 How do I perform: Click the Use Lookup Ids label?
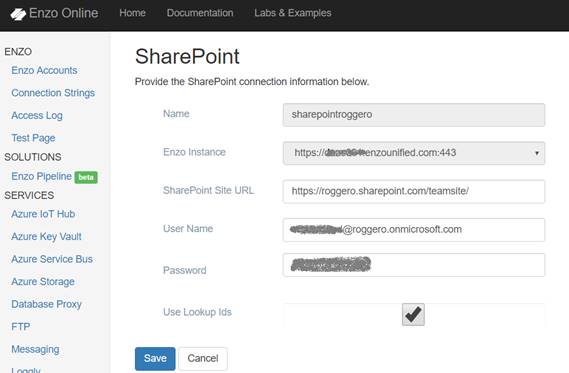pyautogui.click(x=197, y=312)
